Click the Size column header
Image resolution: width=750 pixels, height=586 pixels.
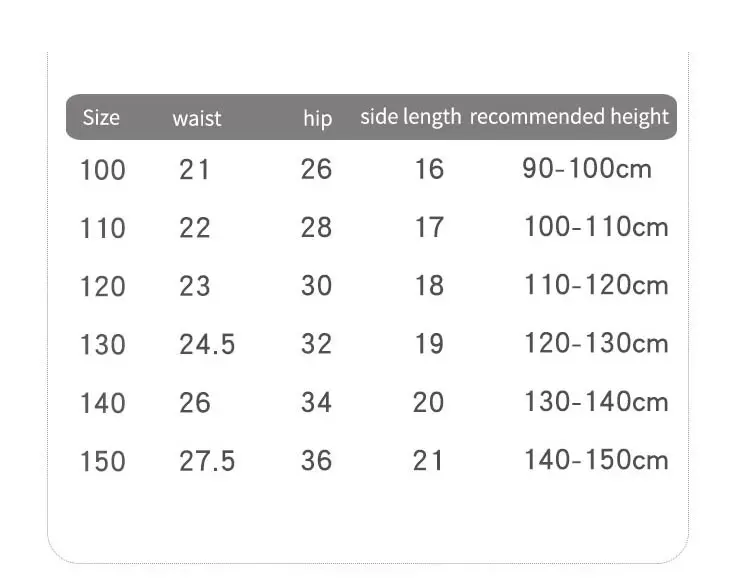(101, 118)
